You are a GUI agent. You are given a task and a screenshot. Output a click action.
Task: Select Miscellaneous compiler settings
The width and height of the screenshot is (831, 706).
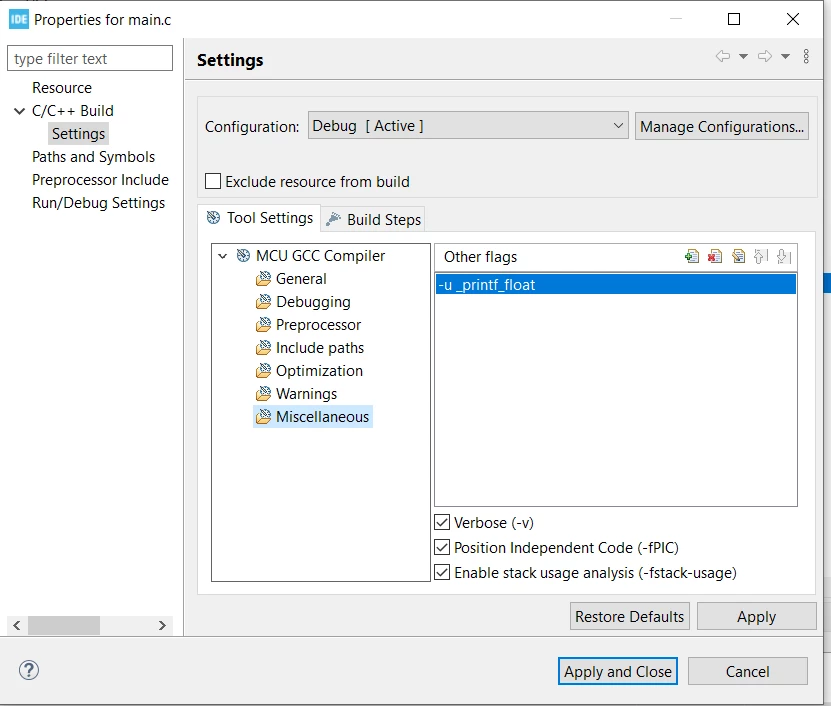pyautogui.click(x=322, y=417)
